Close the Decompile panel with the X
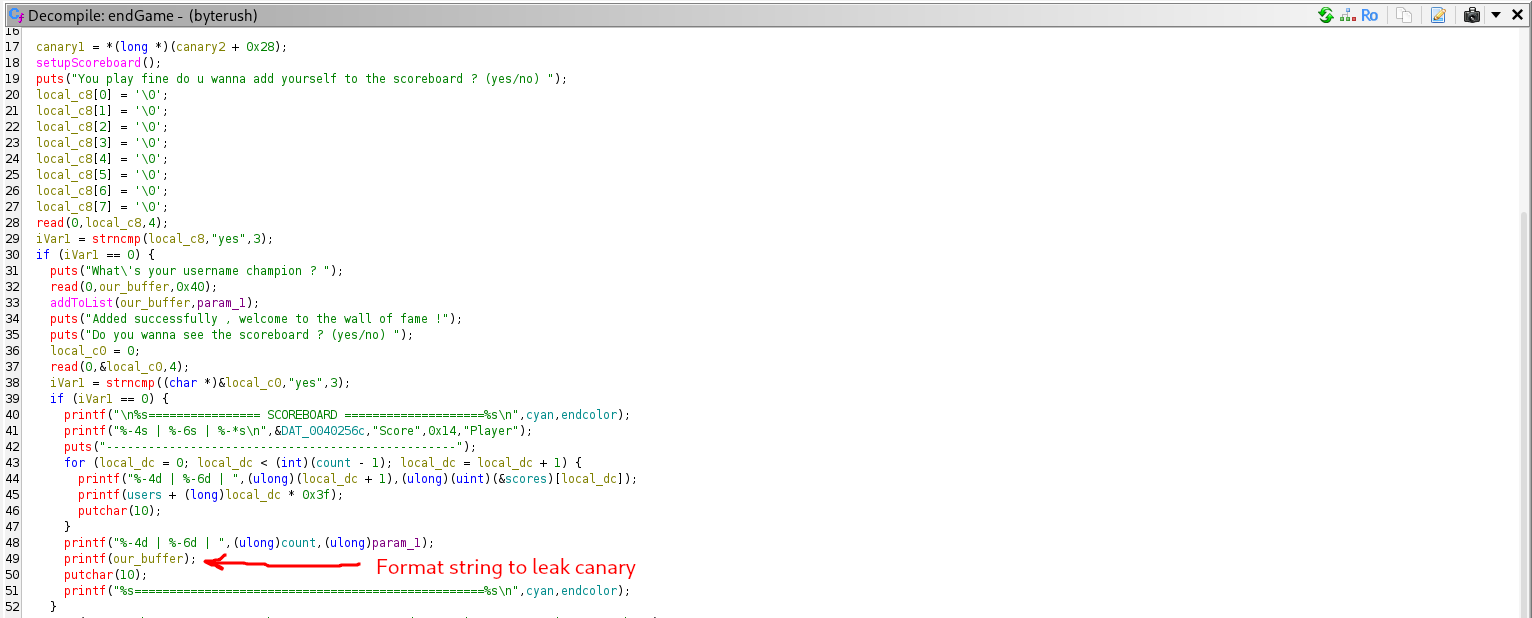The height and width of the screenshot is (618, 1532). click(1517, 15)
